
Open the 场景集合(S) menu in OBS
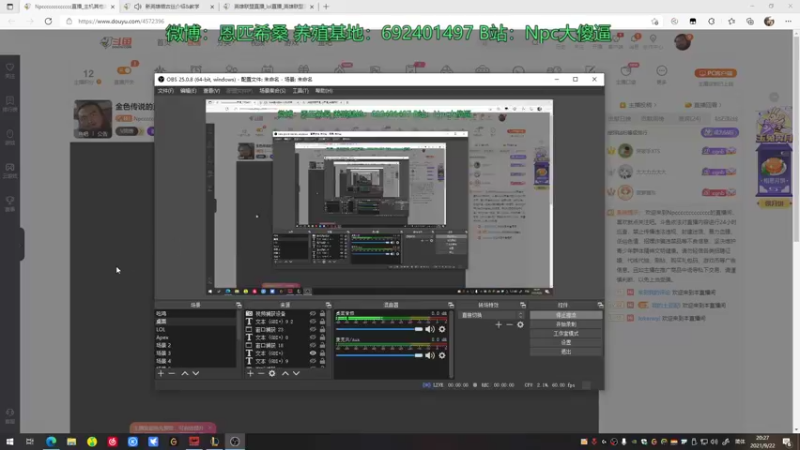click(x=272, y=91)
